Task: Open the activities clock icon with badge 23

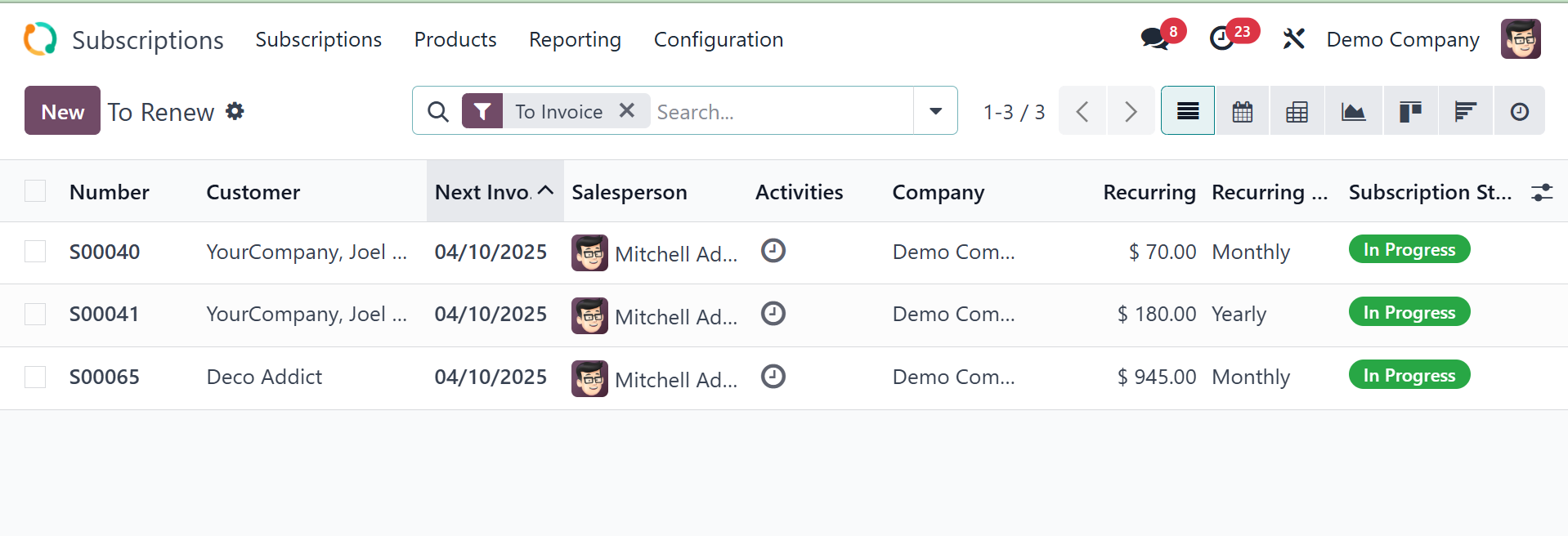Action: point(1221,38)
